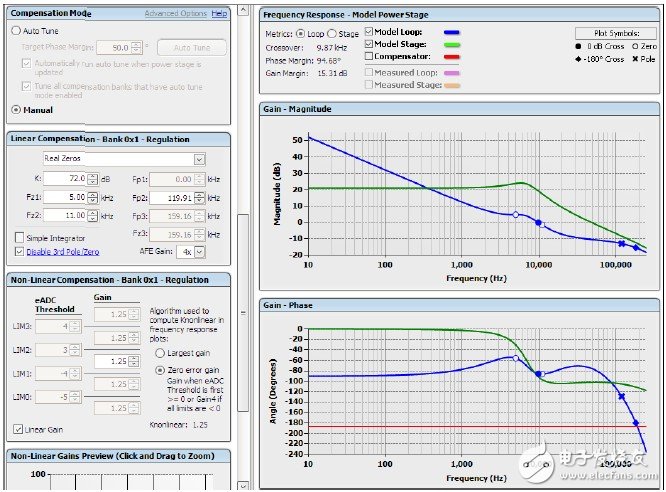Select the Auto Tune radio option

16,31
